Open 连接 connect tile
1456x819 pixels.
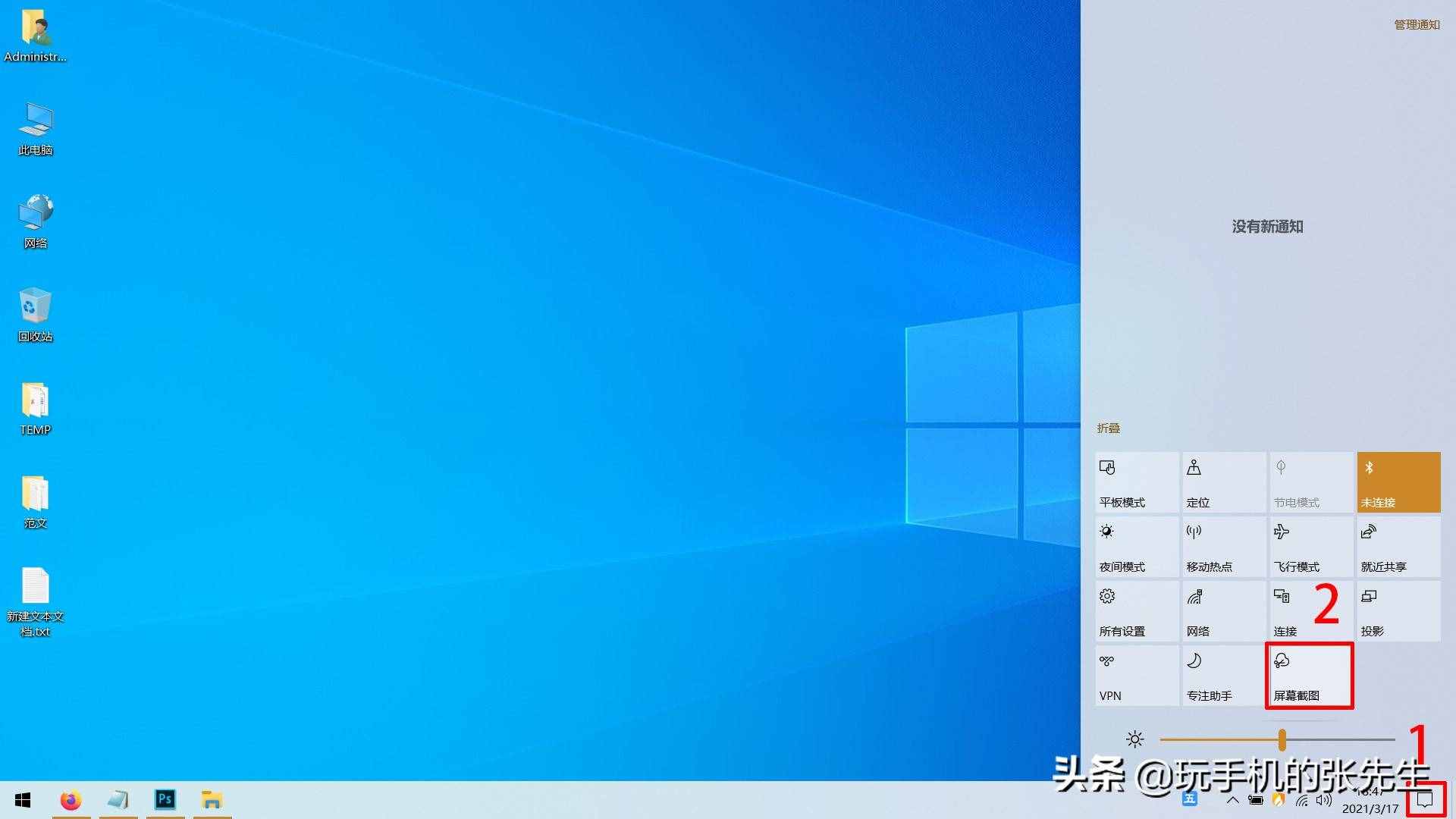[x=1311, y=611]
